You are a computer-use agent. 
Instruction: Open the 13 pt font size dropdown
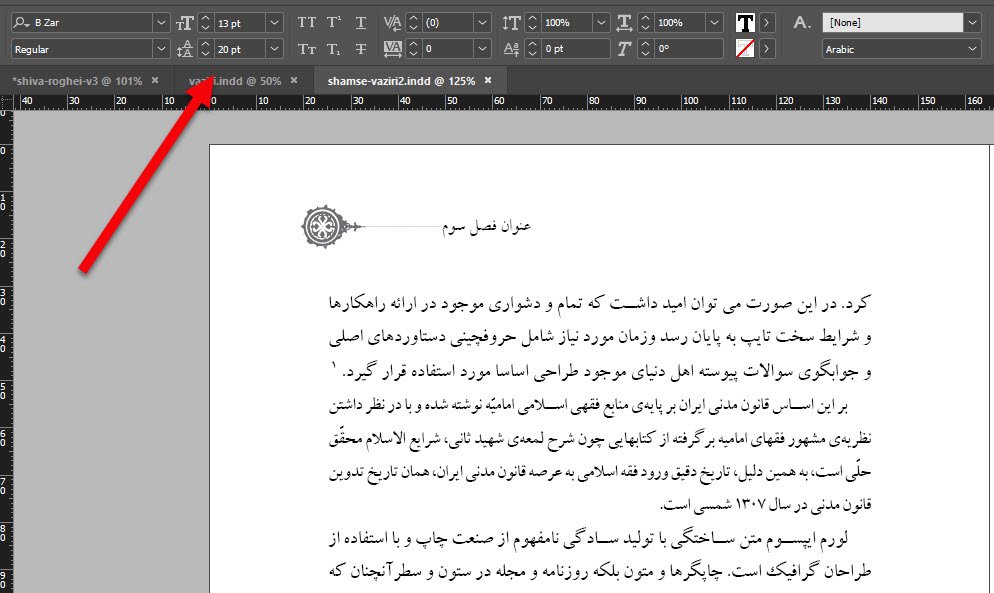[274, 22]
